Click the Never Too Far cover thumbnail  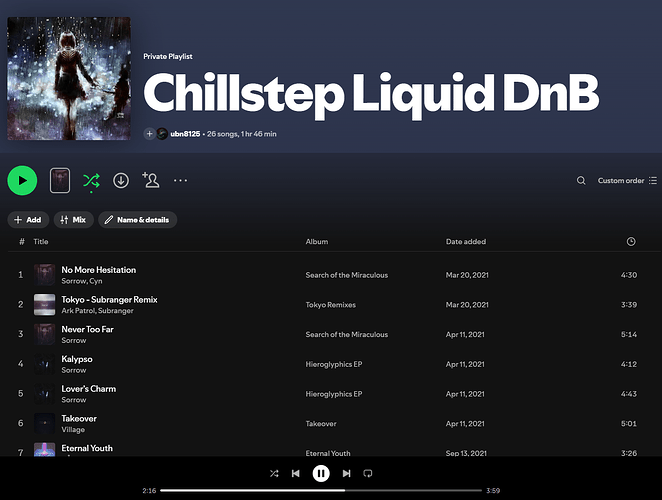click(x=44, y=334)
